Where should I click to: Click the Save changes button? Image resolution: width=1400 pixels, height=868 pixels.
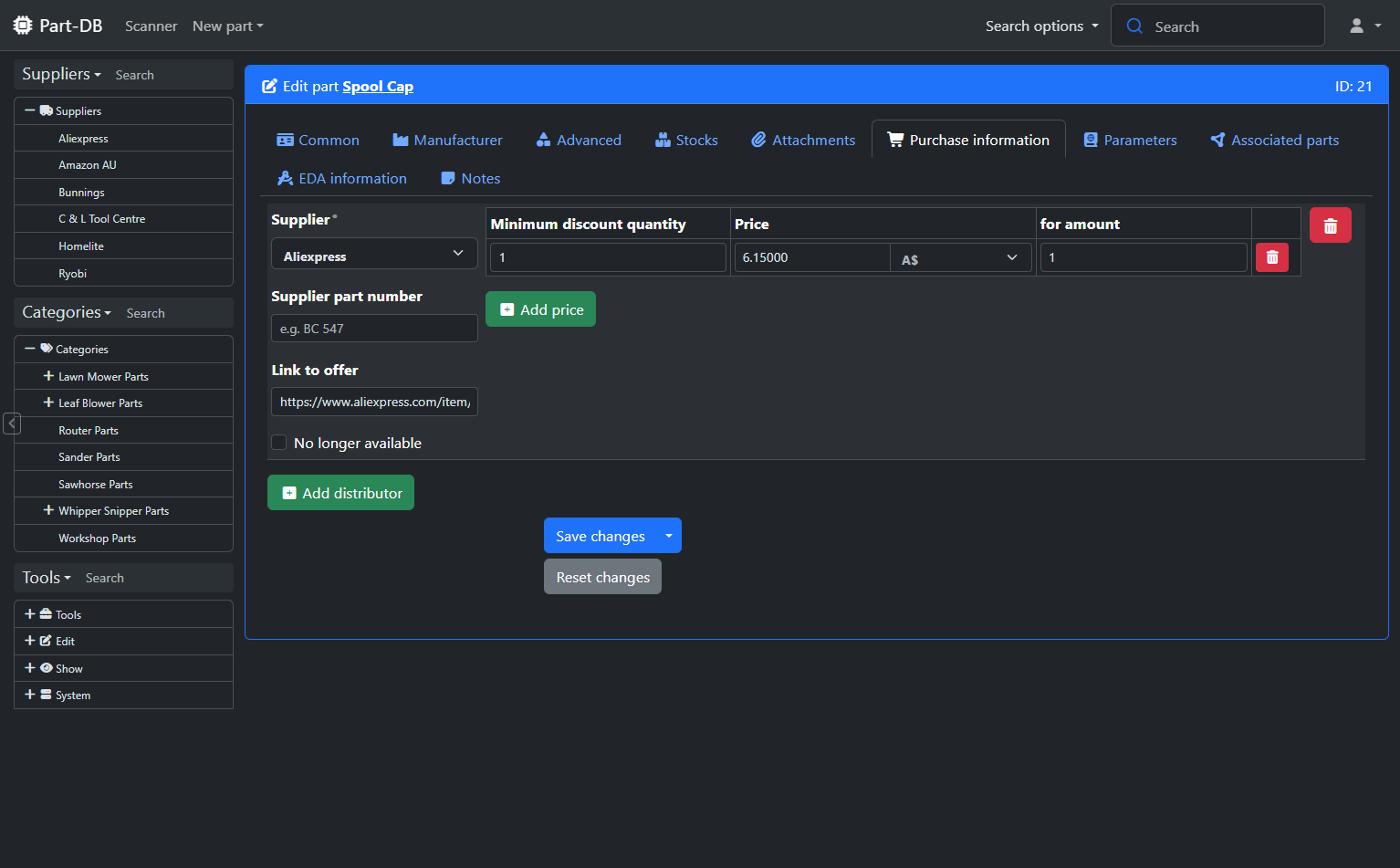(601, 536)
